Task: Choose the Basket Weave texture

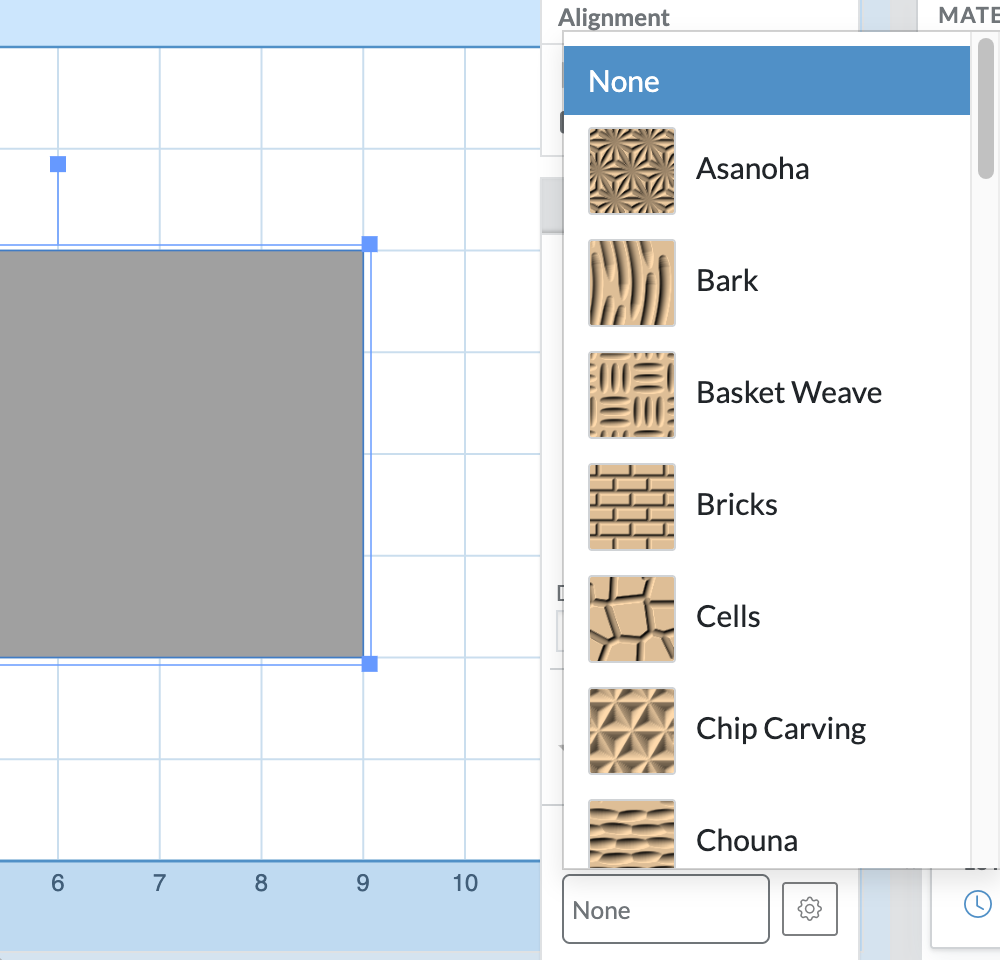Action: click(x=767, y=394)
